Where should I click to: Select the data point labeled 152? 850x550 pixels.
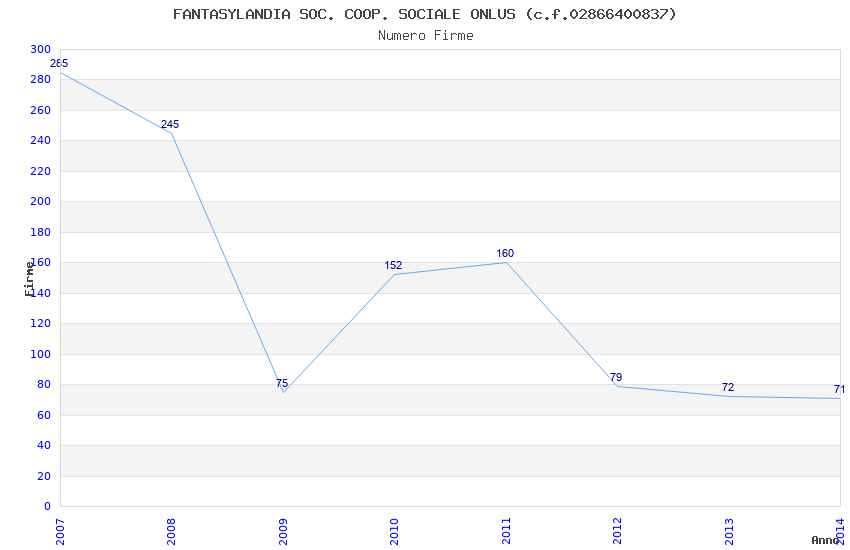pyautogui.click(x=393, y=266)
